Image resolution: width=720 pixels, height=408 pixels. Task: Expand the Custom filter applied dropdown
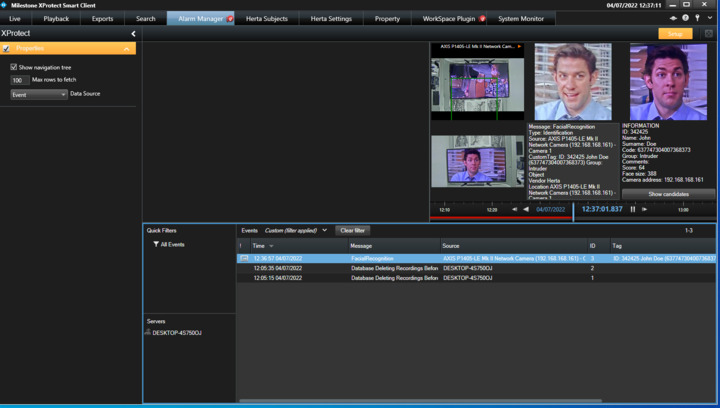coord(324,230)
